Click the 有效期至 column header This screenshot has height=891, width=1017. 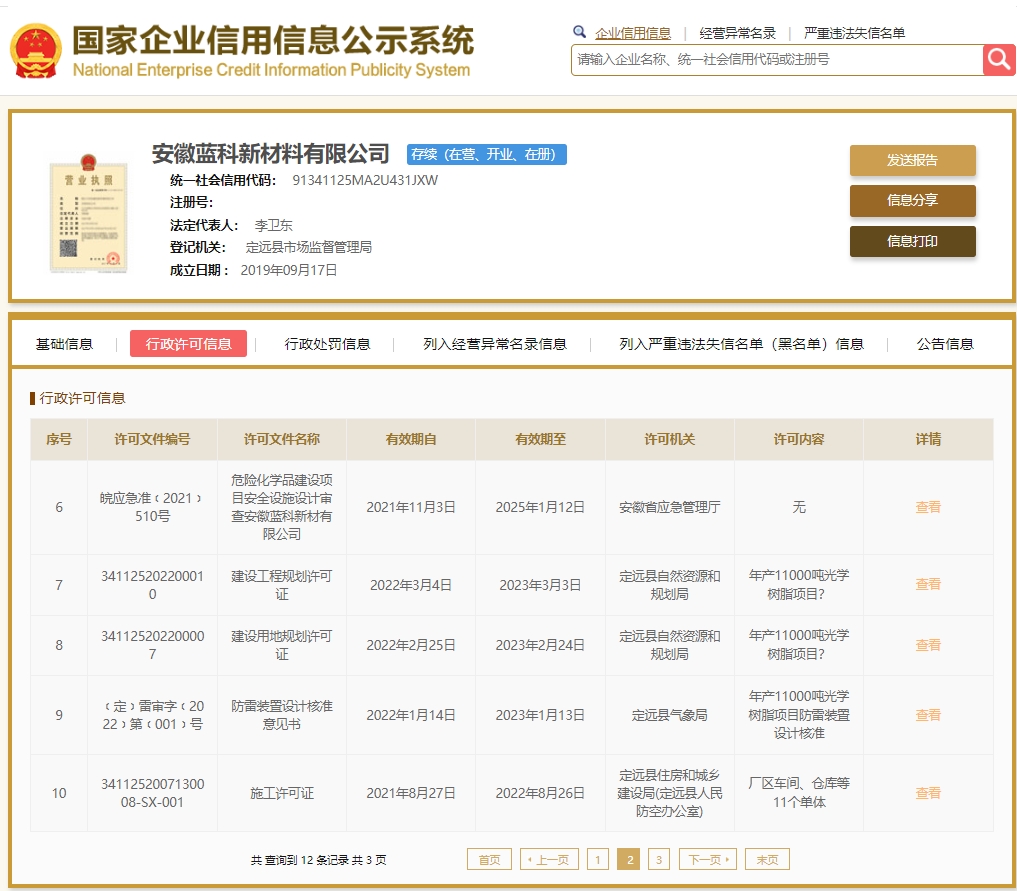(x=540, y=440)
